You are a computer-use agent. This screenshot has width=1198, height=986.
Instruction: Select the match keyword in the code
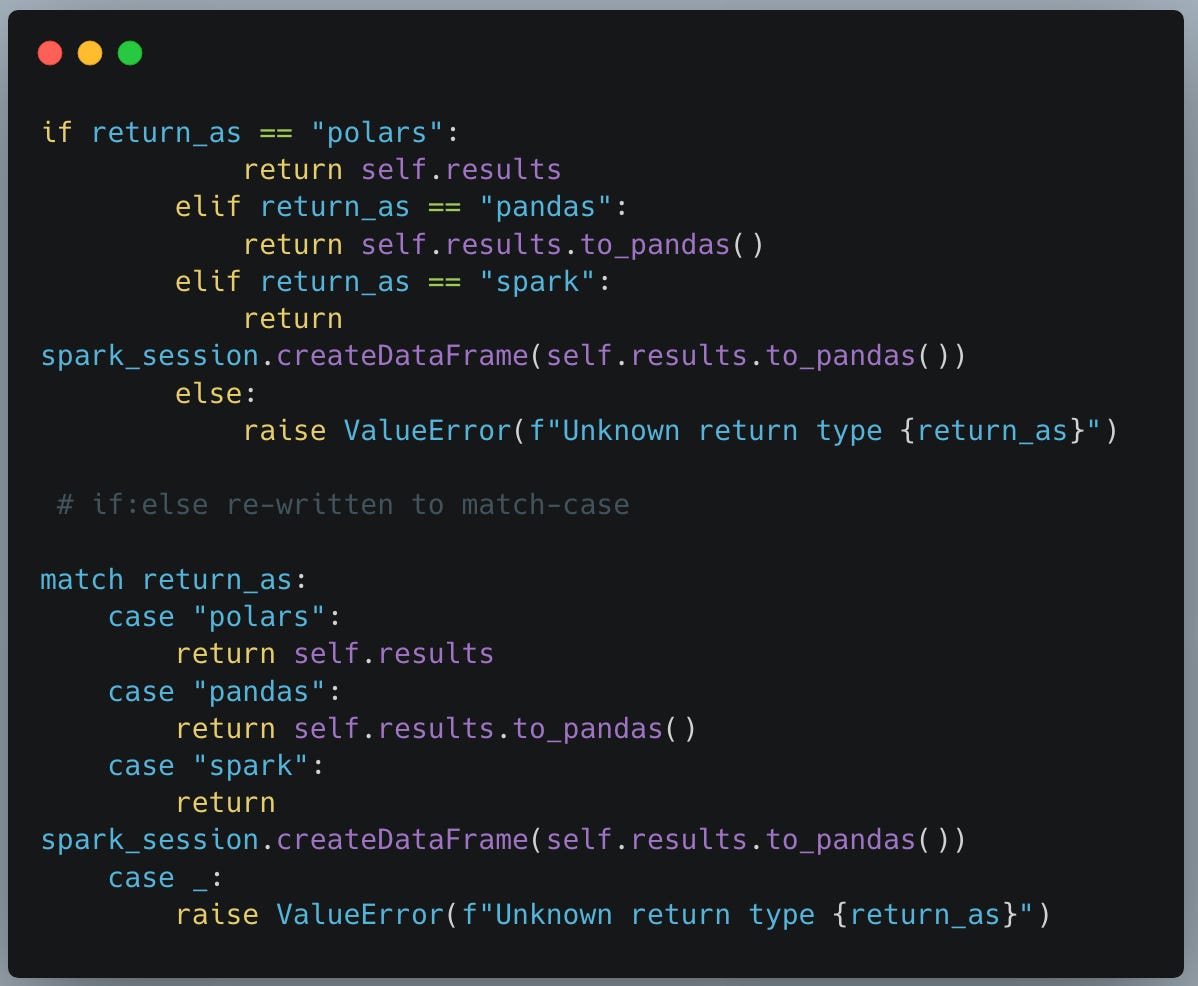pos(80,579)
